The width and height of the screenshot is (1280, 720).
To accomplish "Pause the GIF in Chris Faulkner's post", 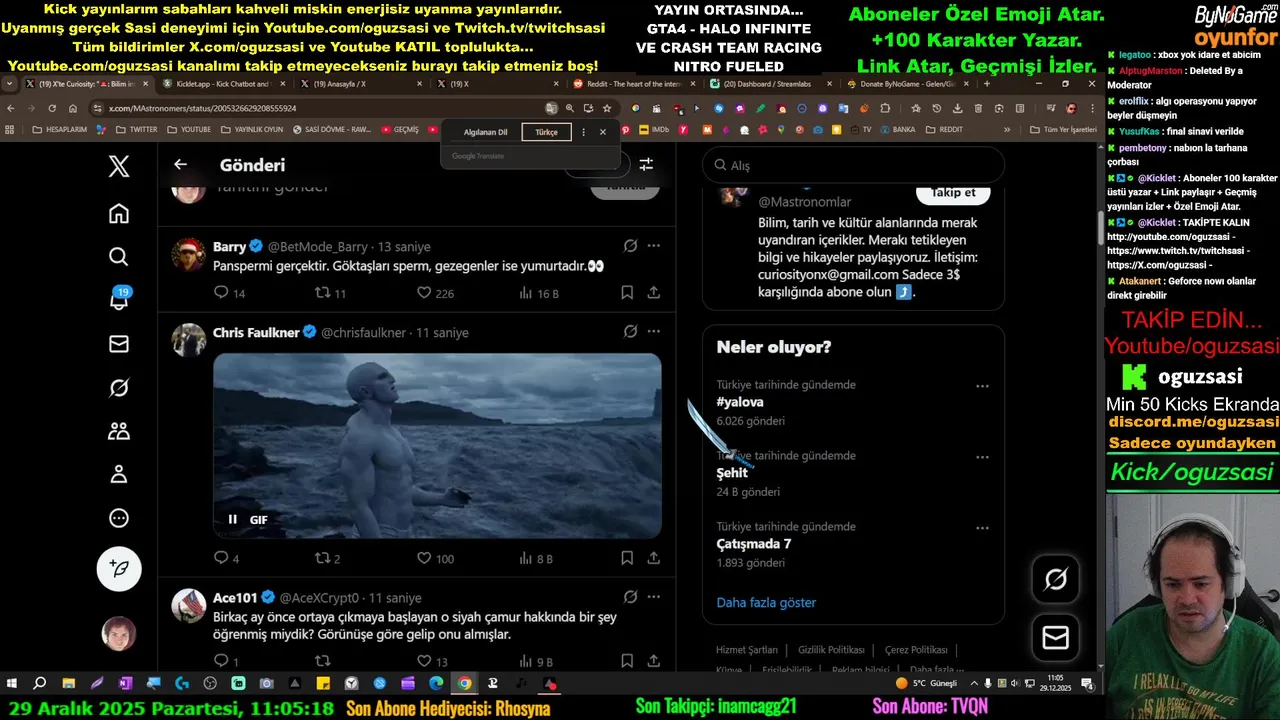I will (233, 519).
